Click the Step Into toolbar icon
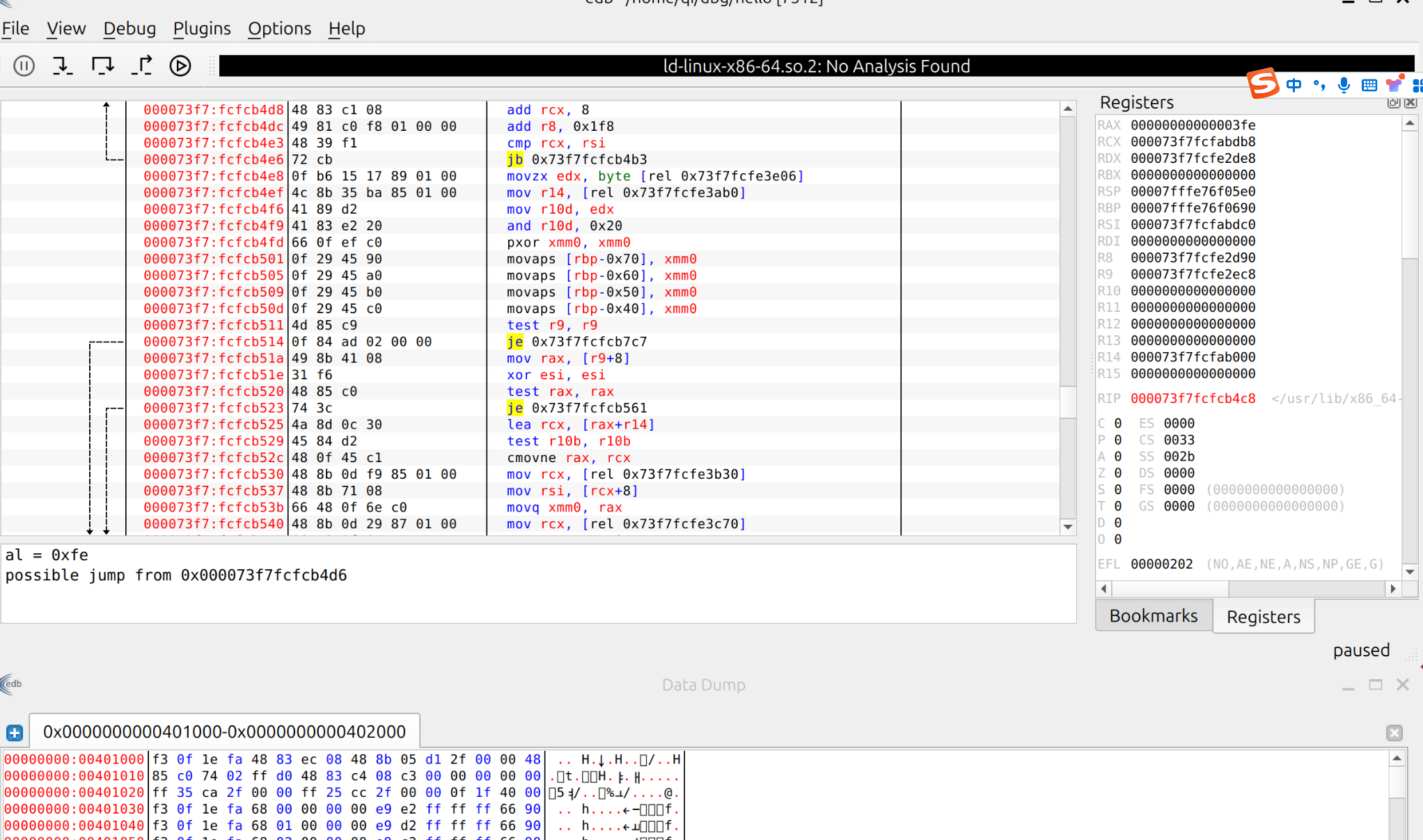Screen dimensions: 1423x840 click(x=62, y=66)
